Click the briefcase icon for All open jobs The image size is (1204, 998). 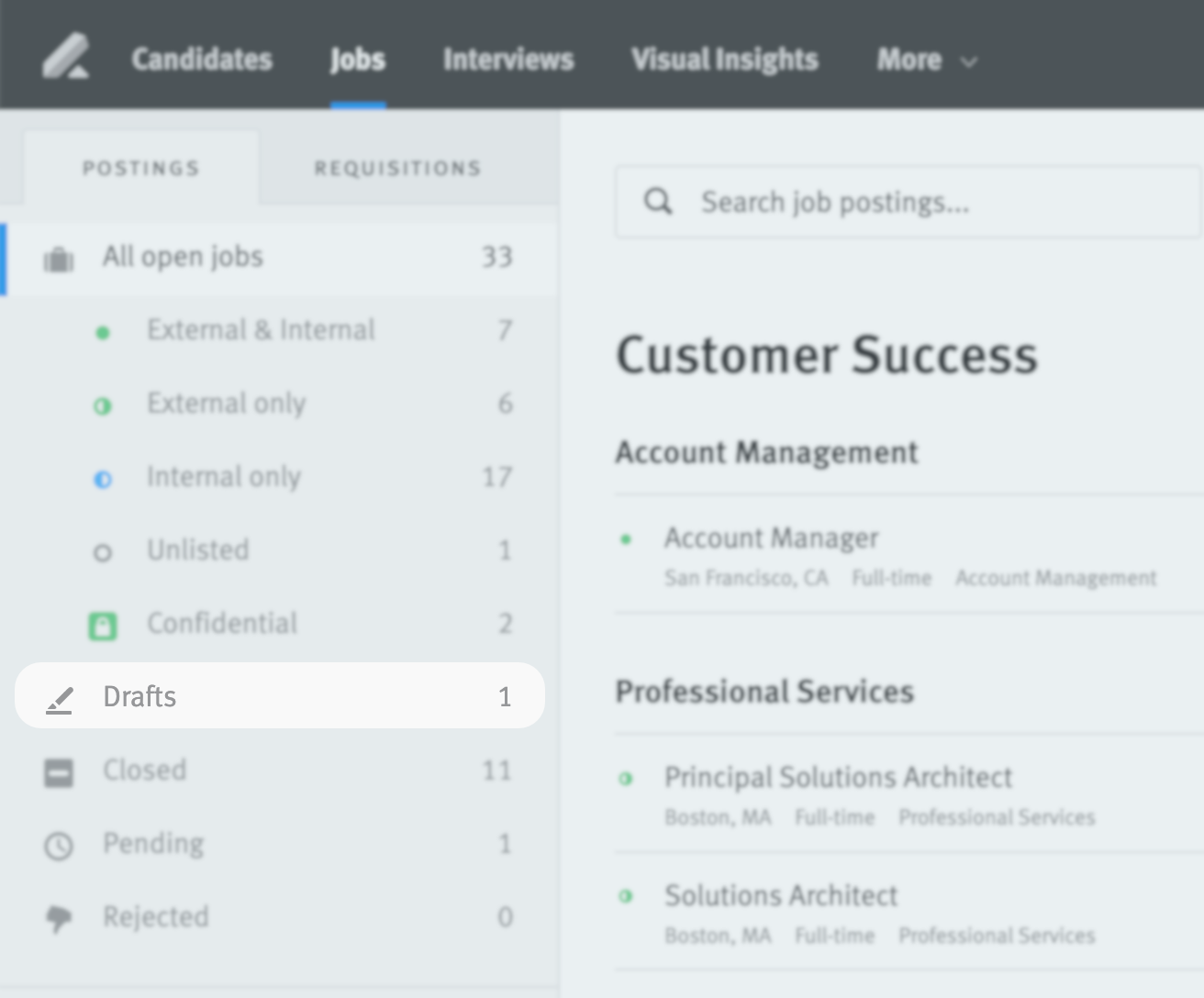59,260
